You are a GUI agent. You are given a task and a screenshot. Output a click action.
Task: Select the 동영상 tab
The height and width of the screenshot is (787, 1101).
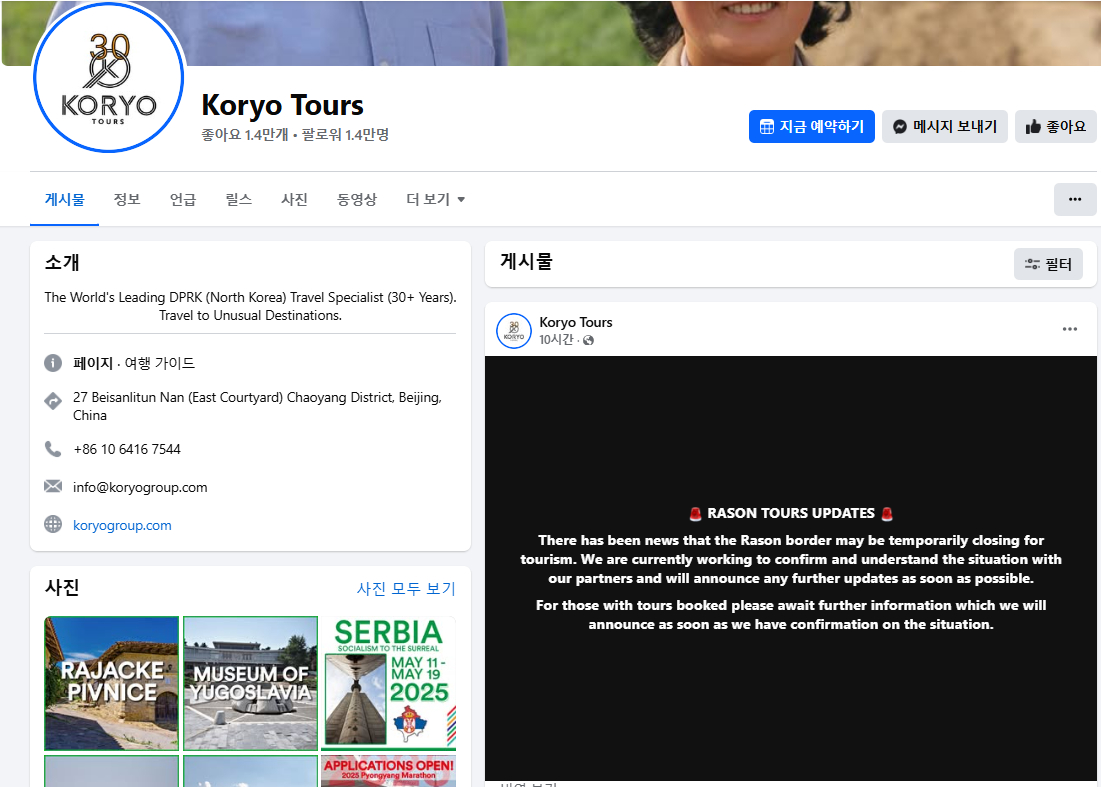click(356, 199)
